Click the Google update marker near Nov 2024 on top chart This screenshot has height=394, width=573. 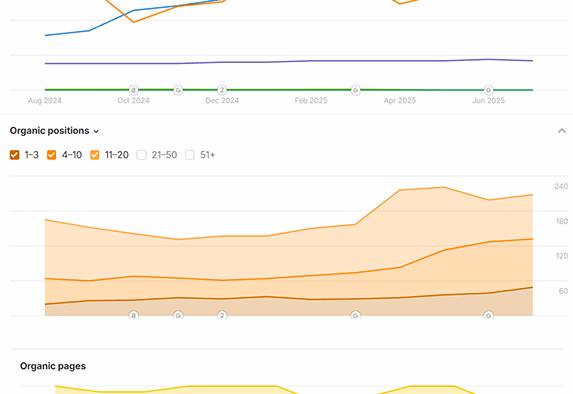[x=178, y=90]
